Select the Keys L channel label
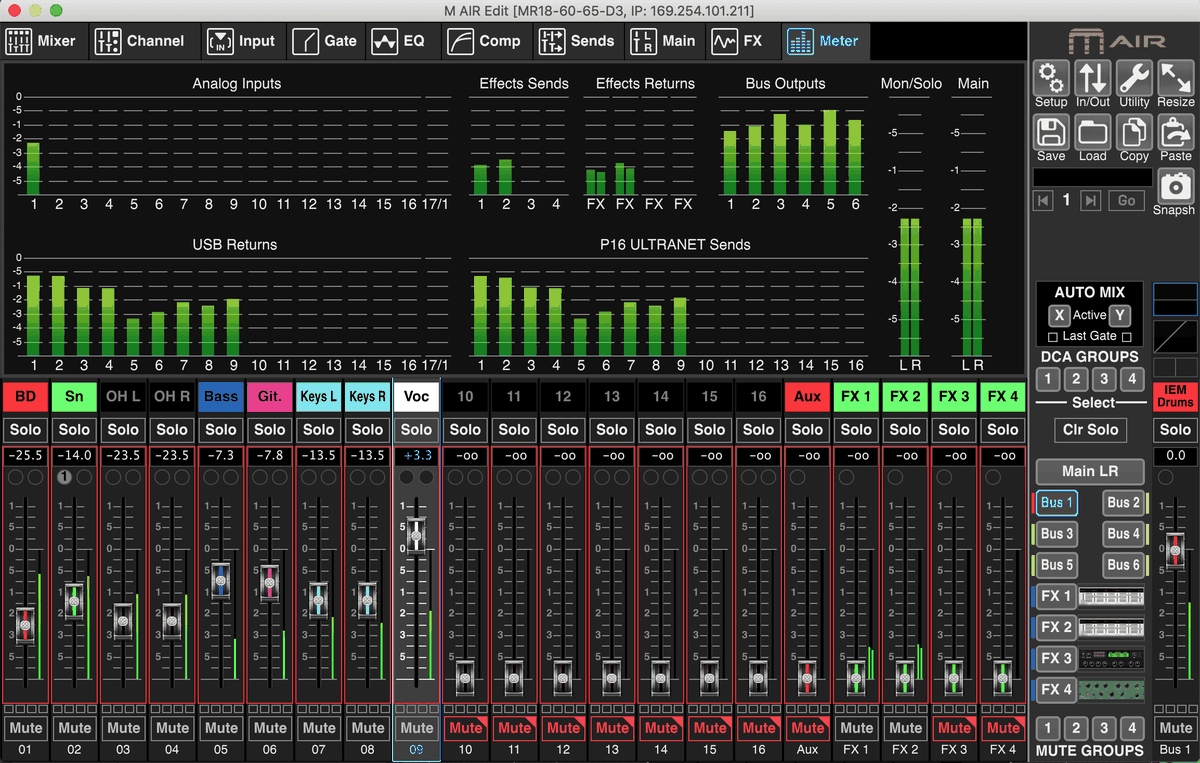The height and width of the screenshot is (763, 1200). (x=319, y=397)
